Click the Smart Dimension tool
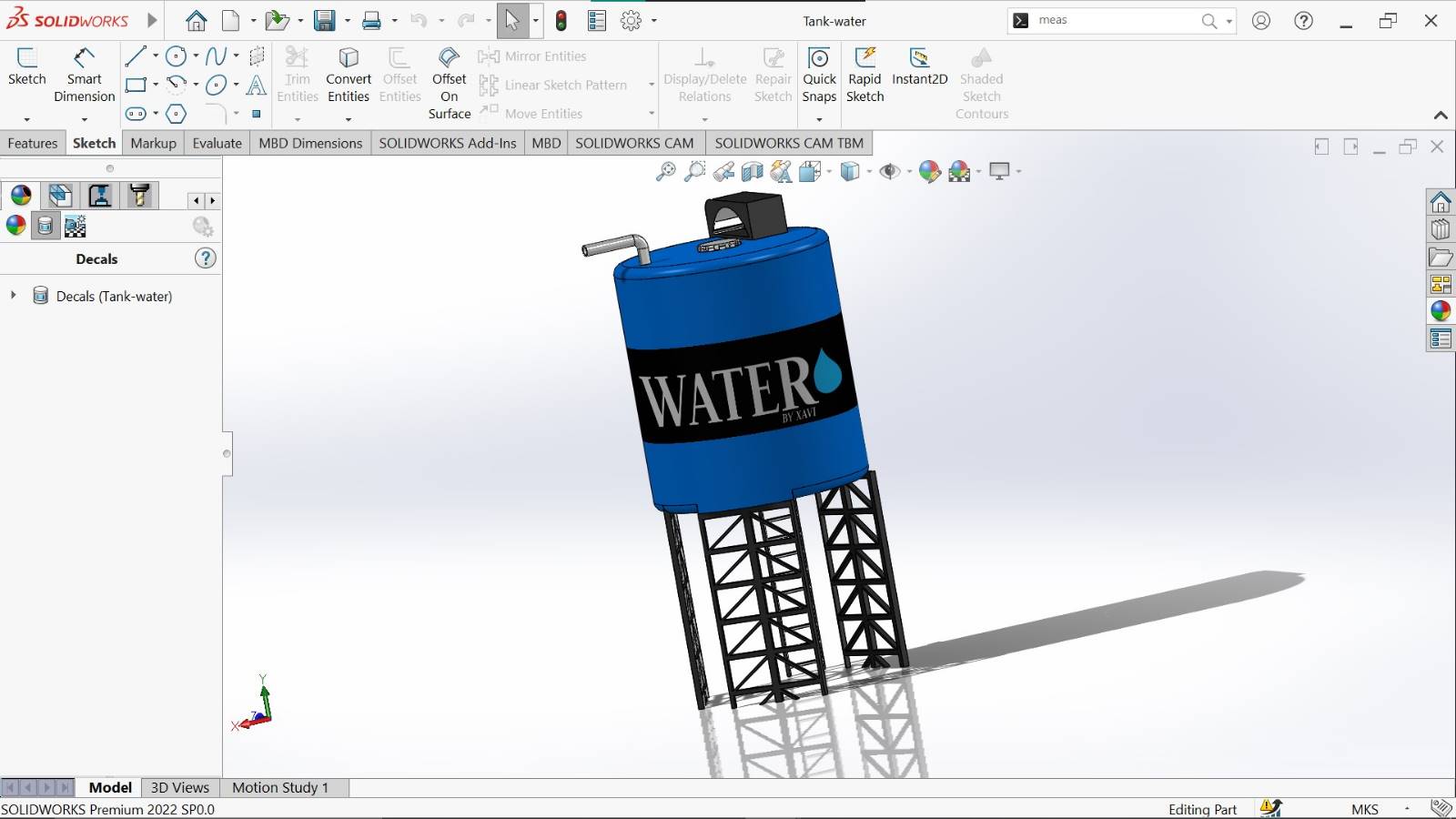The width and height of the screenshot is (1456, 819). (84, 75)
